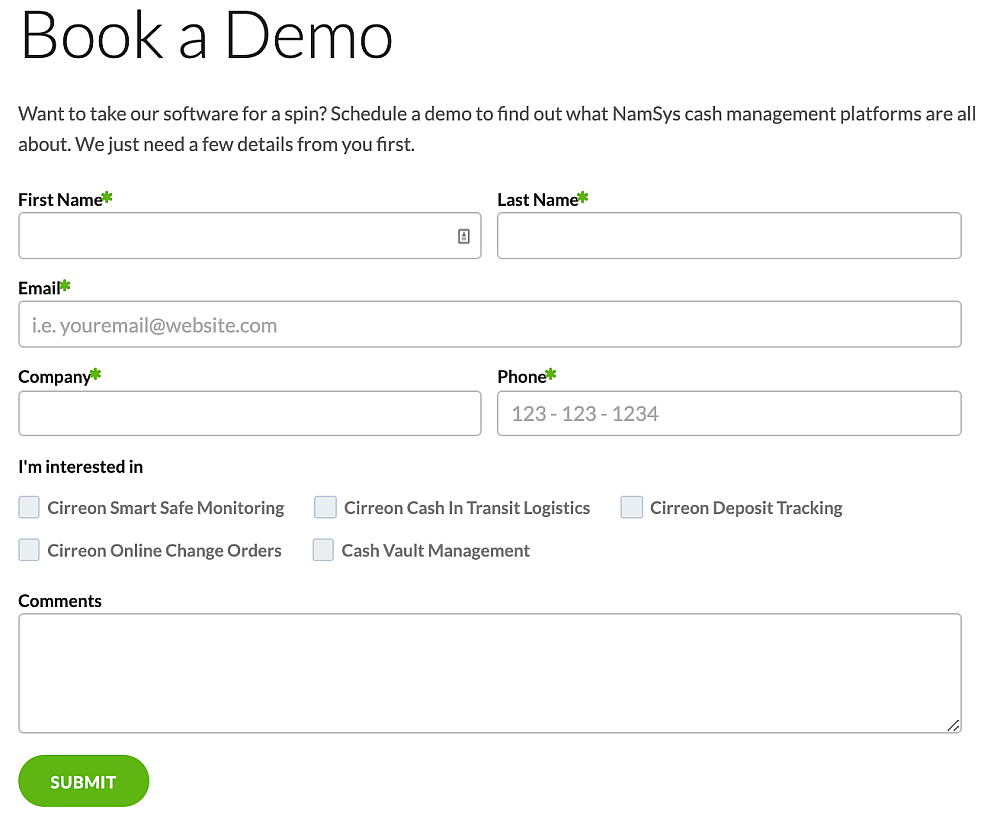Screen dimensions: 1000x819
Task: Click the intro paragraph mentioning NamSys
Action: [x=497, y=129]
